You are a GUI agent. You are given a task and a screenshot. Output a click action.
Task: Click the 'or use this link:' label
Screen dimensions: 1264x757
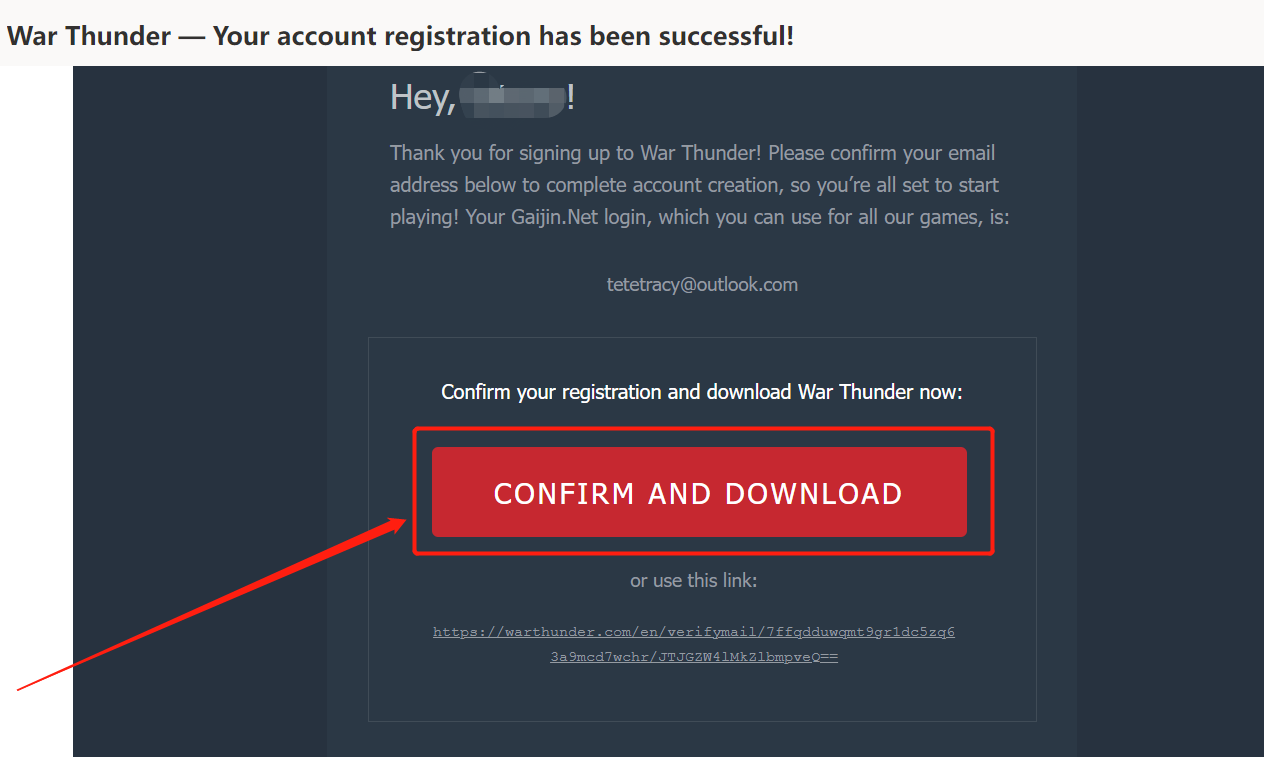(x=694, y=580)
